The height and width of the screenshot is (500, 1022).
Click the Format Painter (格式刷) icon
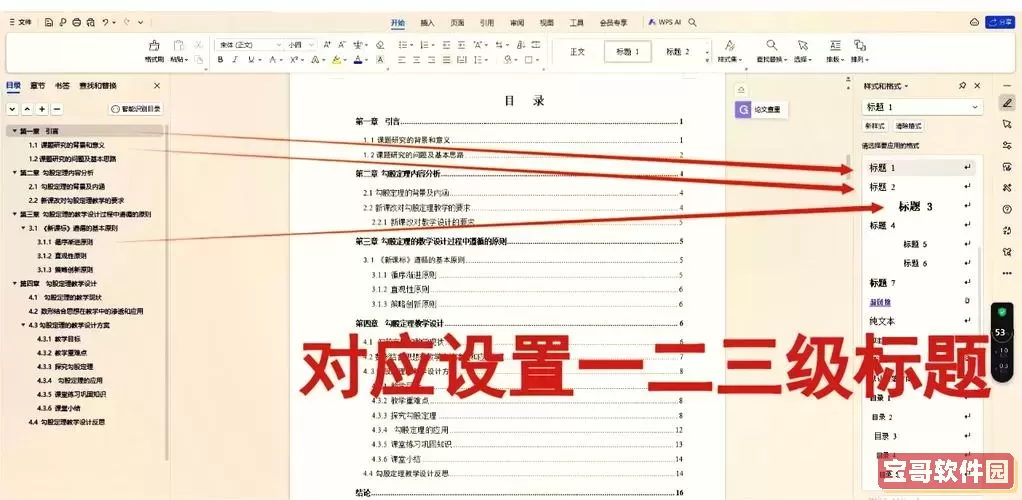click(x=154, y=45)
